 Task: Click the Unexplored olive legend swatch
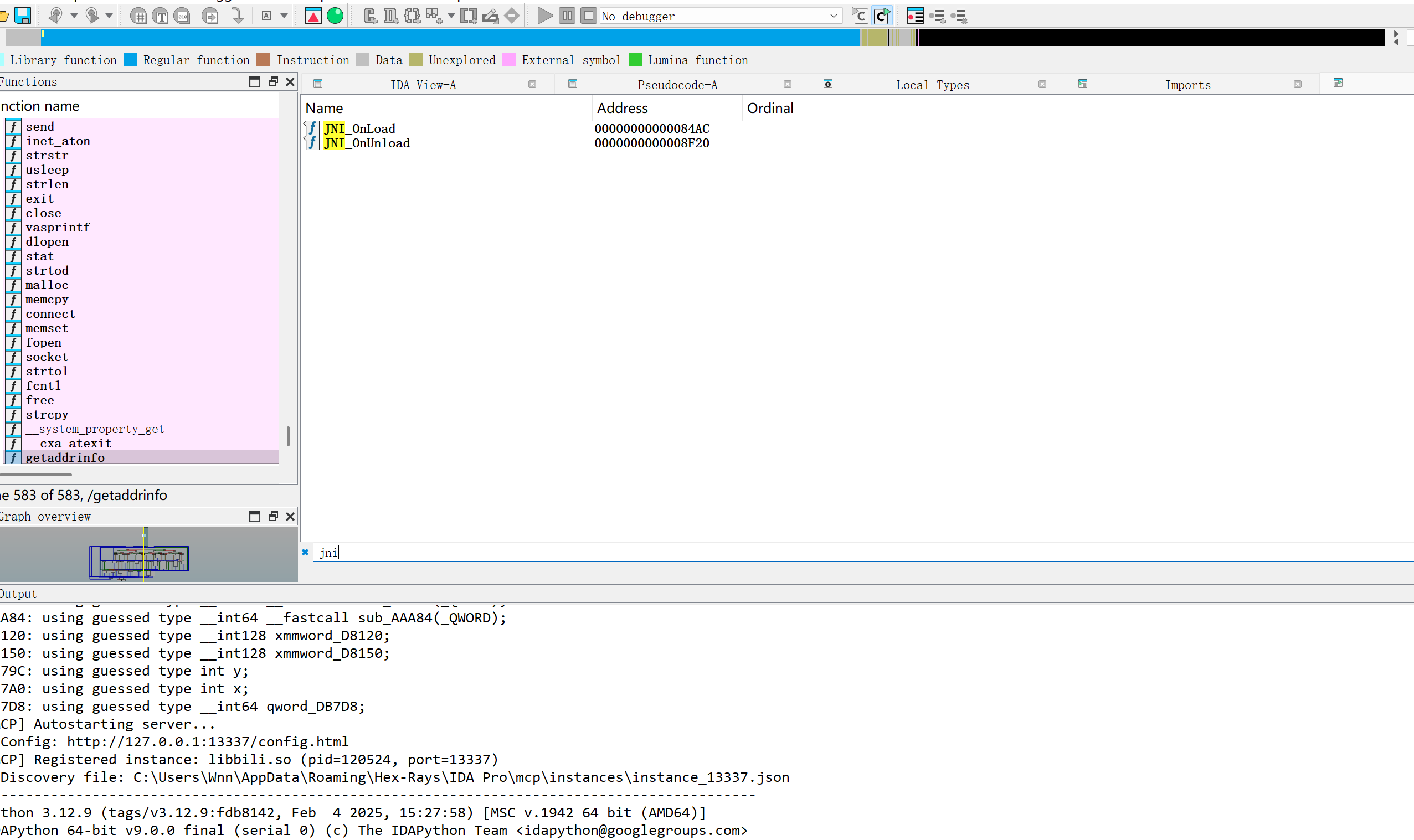point(416,59)
